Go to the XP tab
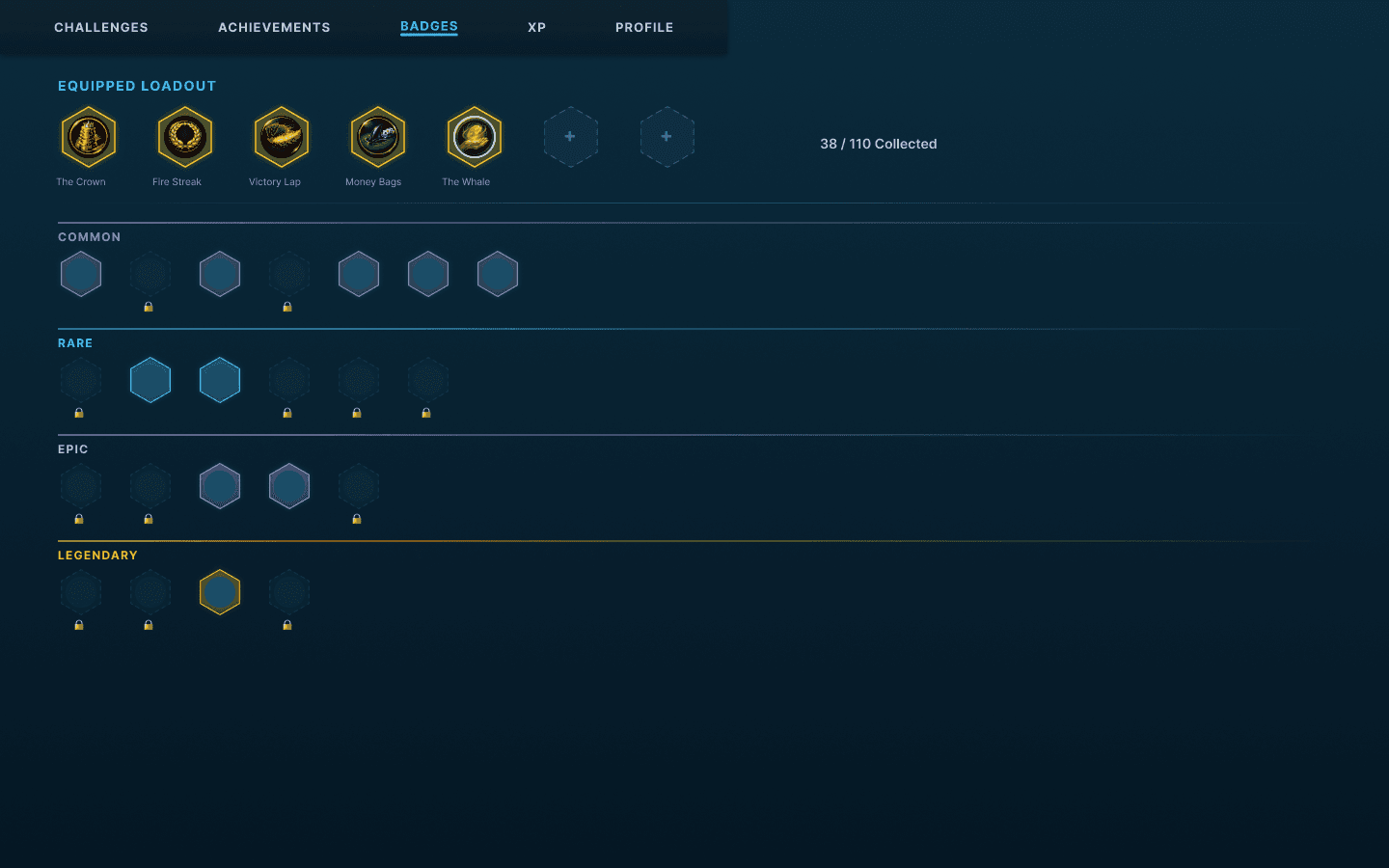The width and height of the screenshot is (1389, 868). (x=536, y=27)
